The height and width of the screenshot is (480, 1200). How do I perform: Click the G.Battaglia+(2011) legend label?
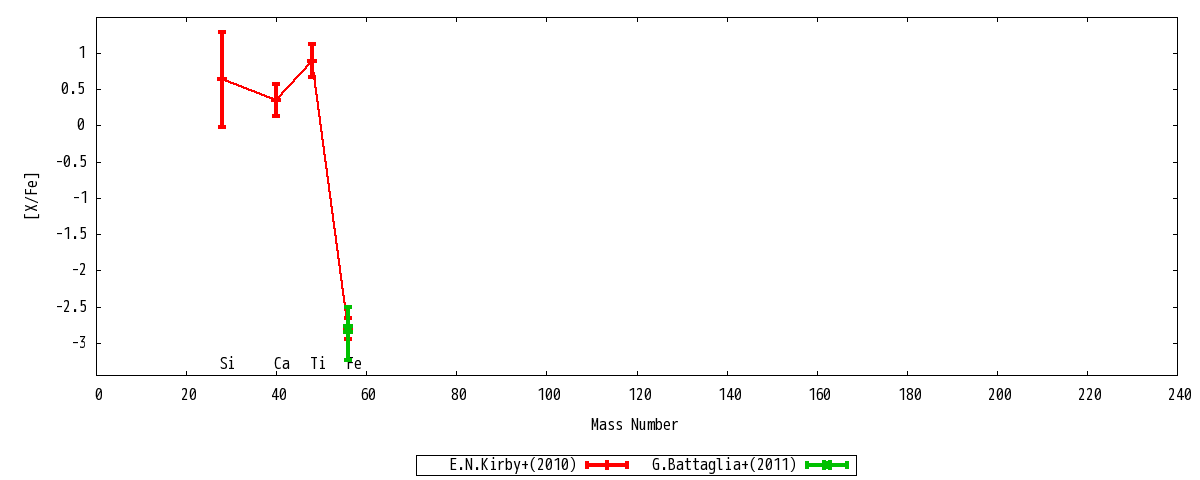coord(724,465)
